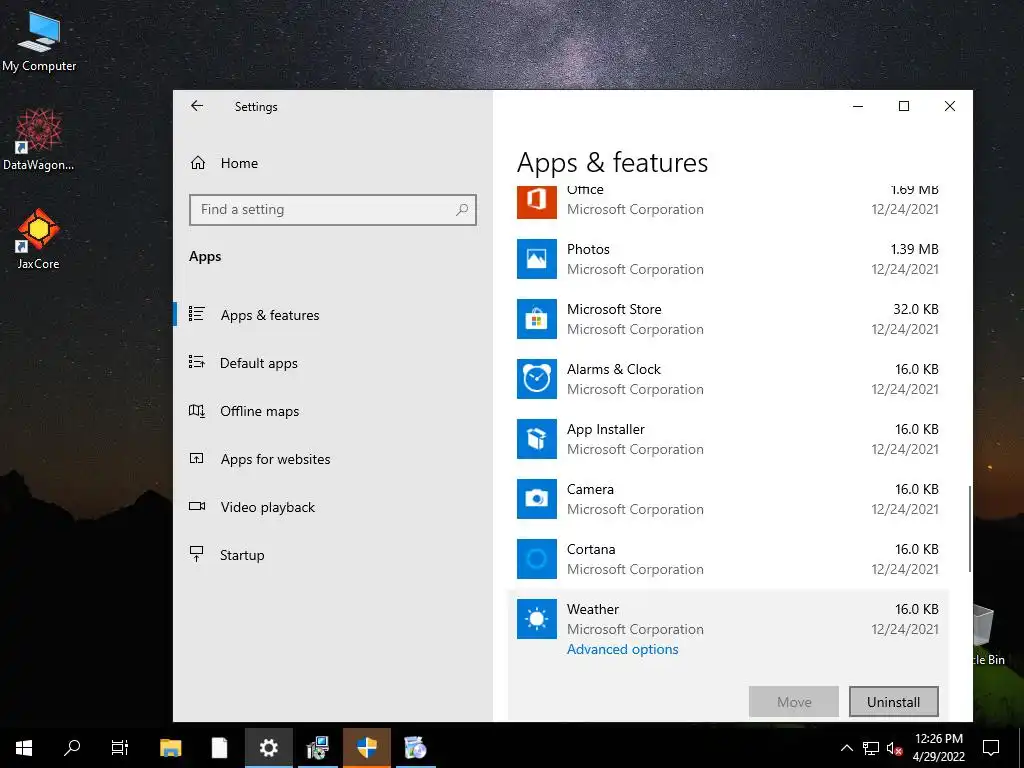Click the Cortana app icon

[x=536, y=559]
